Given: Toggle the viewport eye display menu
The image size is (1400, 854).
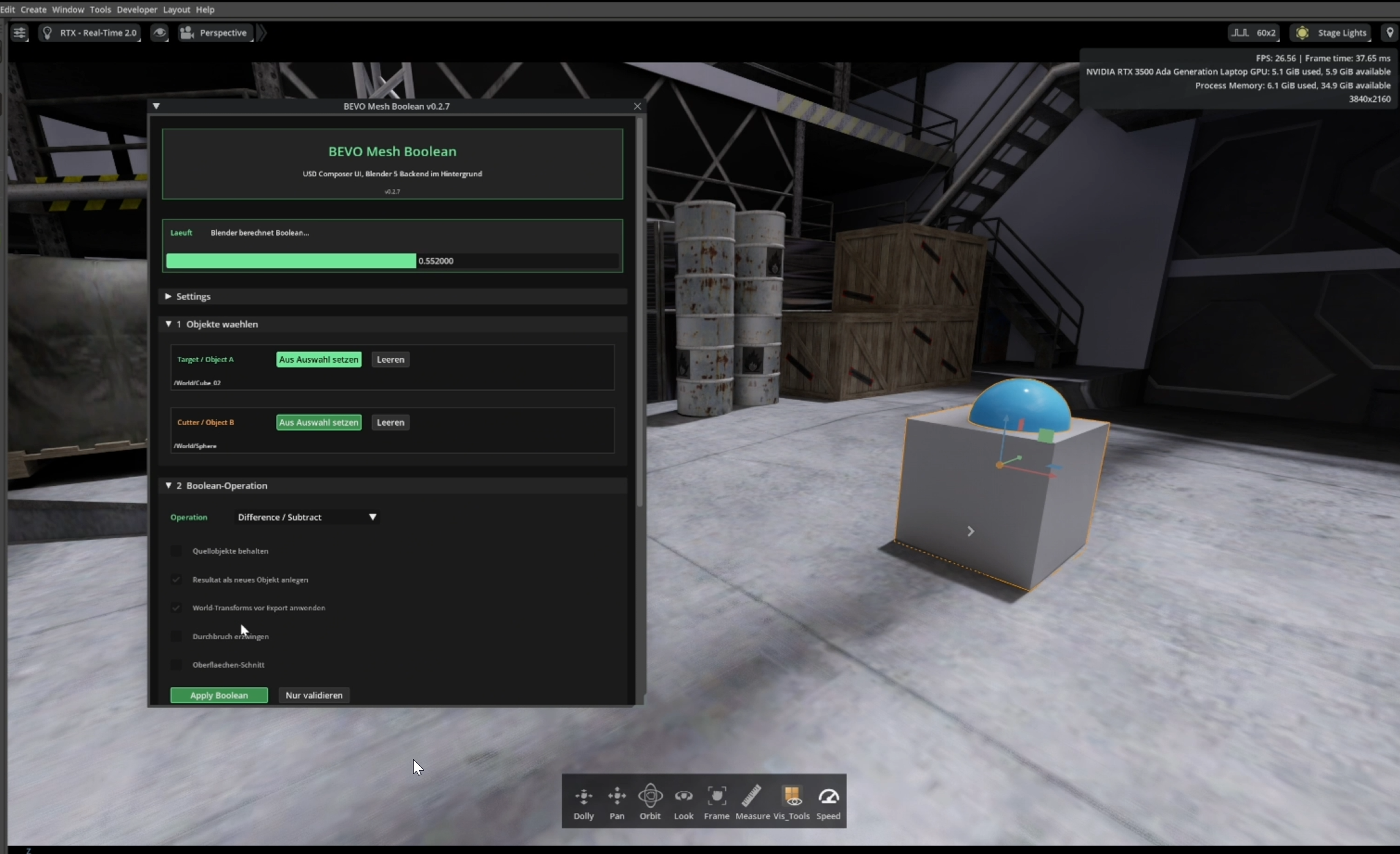Looking at the screenshot, I should click(x=160, y=33).
